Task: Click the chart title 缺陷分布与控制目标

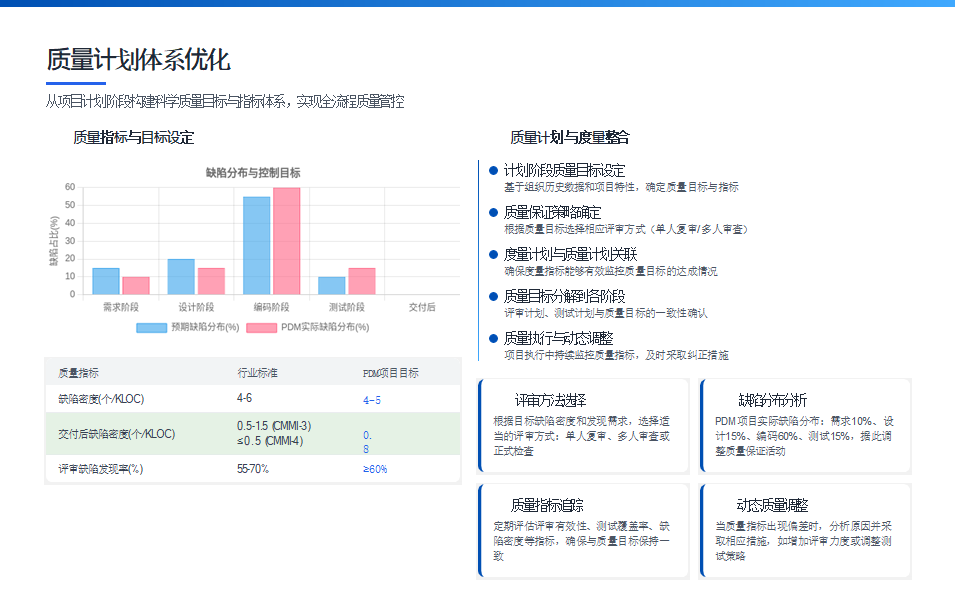Action: [253, 173]
